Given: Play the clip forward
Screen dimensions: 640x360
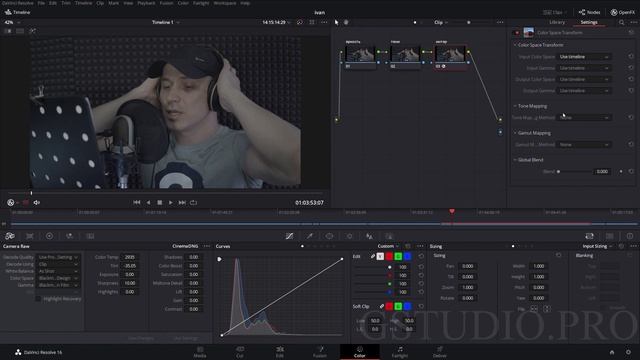Looking at the screenshot, I should click(x=171, y=202).
